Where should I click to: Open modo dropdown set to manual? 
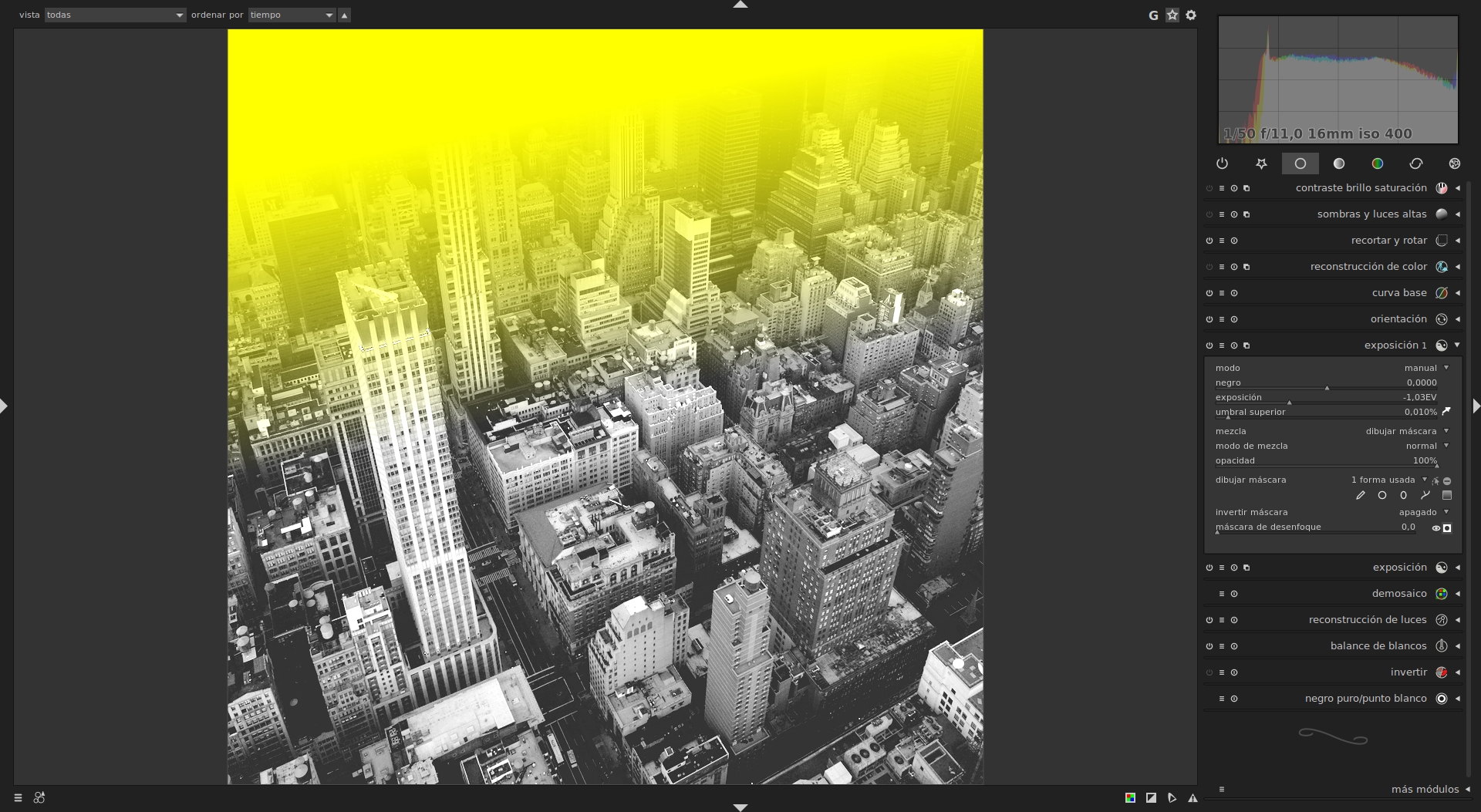1333,368
